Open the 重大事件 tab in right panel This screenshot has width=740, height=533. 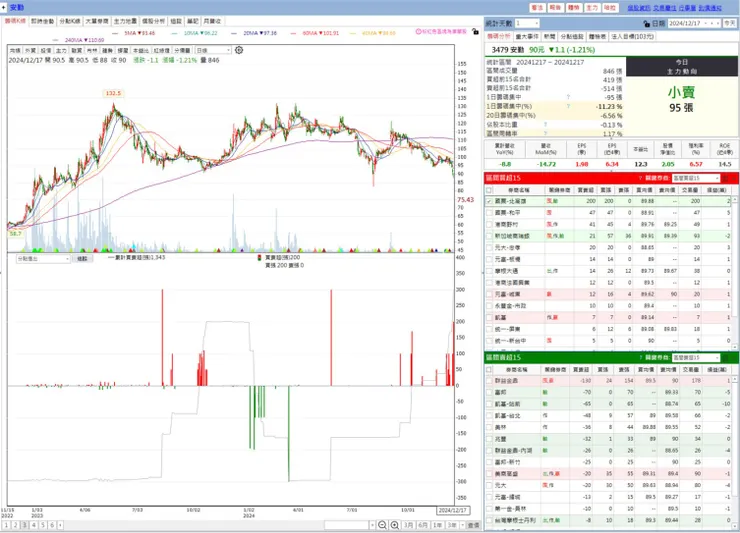tap(527, 36)
